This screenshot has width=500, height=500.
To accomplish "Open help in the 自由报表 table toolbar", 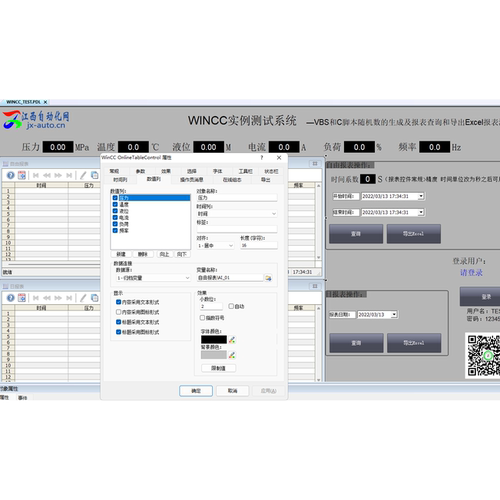I will (x=11, y=175).
